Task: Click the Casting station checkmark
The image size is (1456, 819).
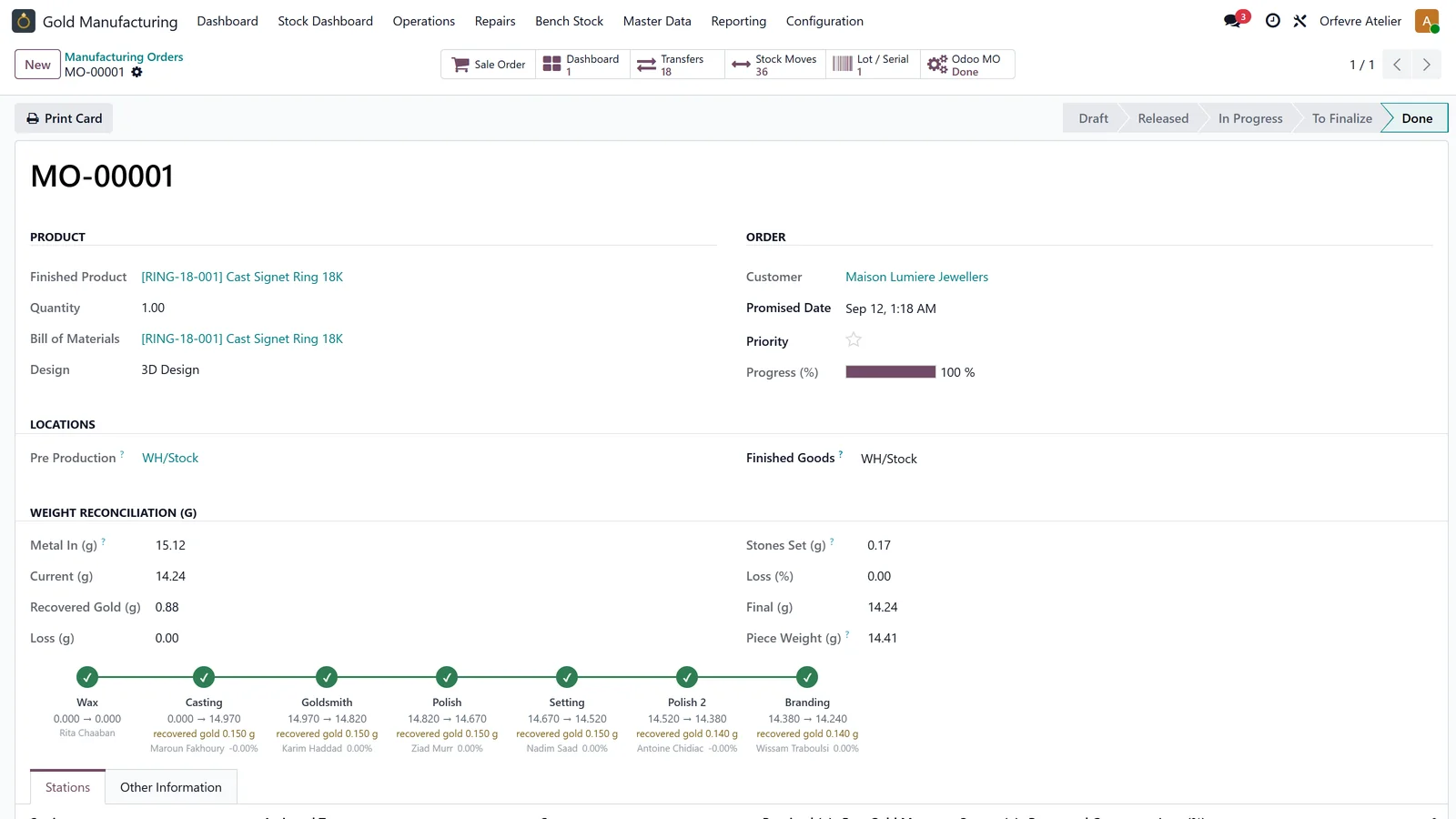Action: click(x=204, y=677)
